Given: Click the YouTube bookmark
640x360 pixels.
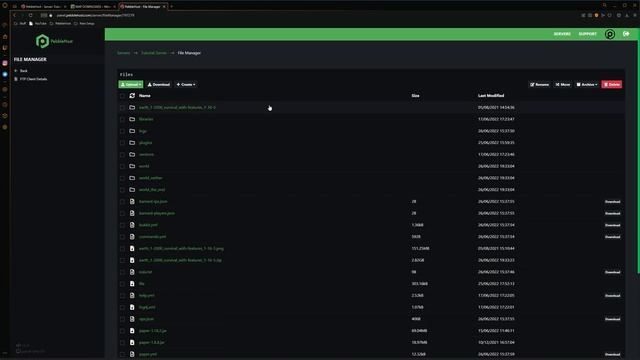Looking at the screenshot, I should click(38, 24).
